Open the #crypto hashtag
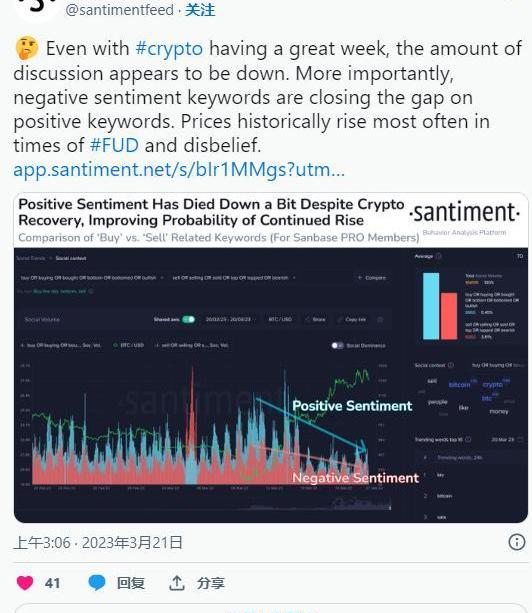The height and width of the screenshot is (613, 532). coord(169,49)
